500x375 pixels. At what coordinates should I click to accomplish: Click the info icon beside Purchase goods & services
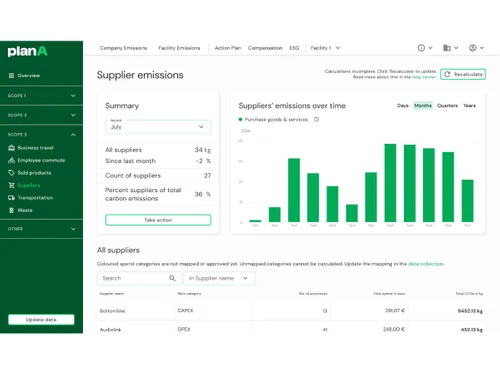point(316,119)
